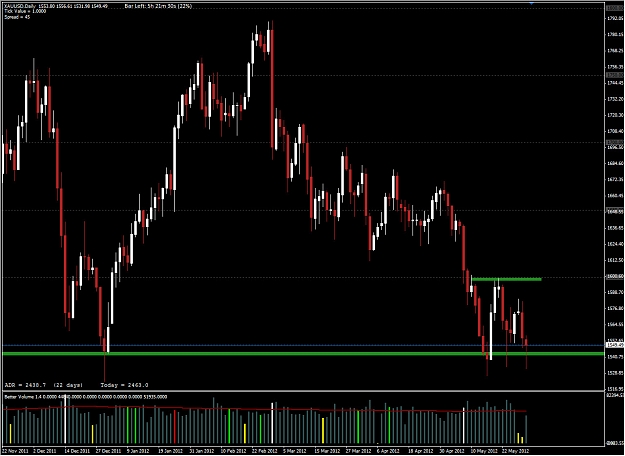Click the highlighted current price tag 1549.49
The width and height of the screenshot is (625, 456).
(615, 345)
